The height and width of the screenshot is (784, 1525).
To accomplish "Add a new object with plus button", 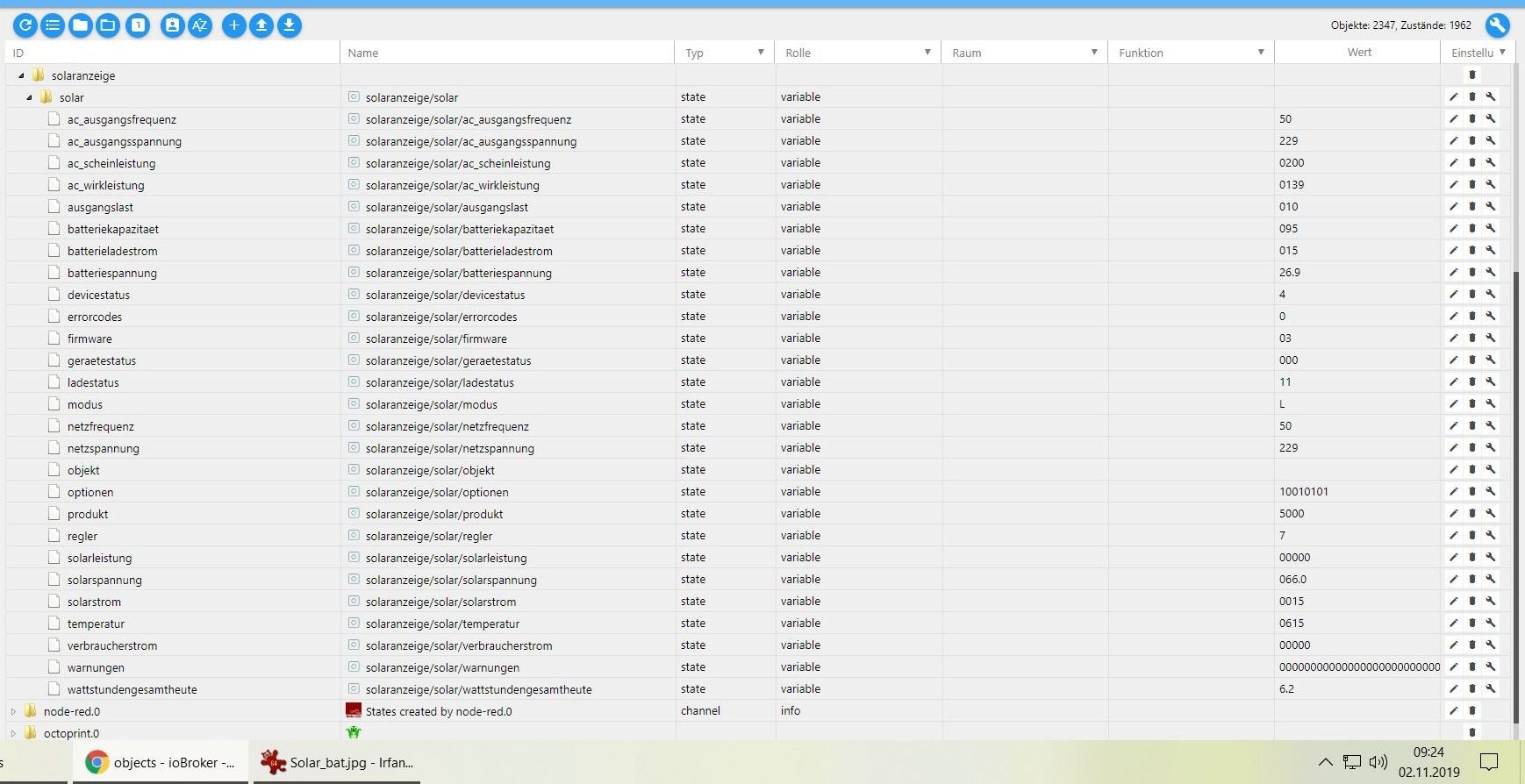I will pos(233,25).
